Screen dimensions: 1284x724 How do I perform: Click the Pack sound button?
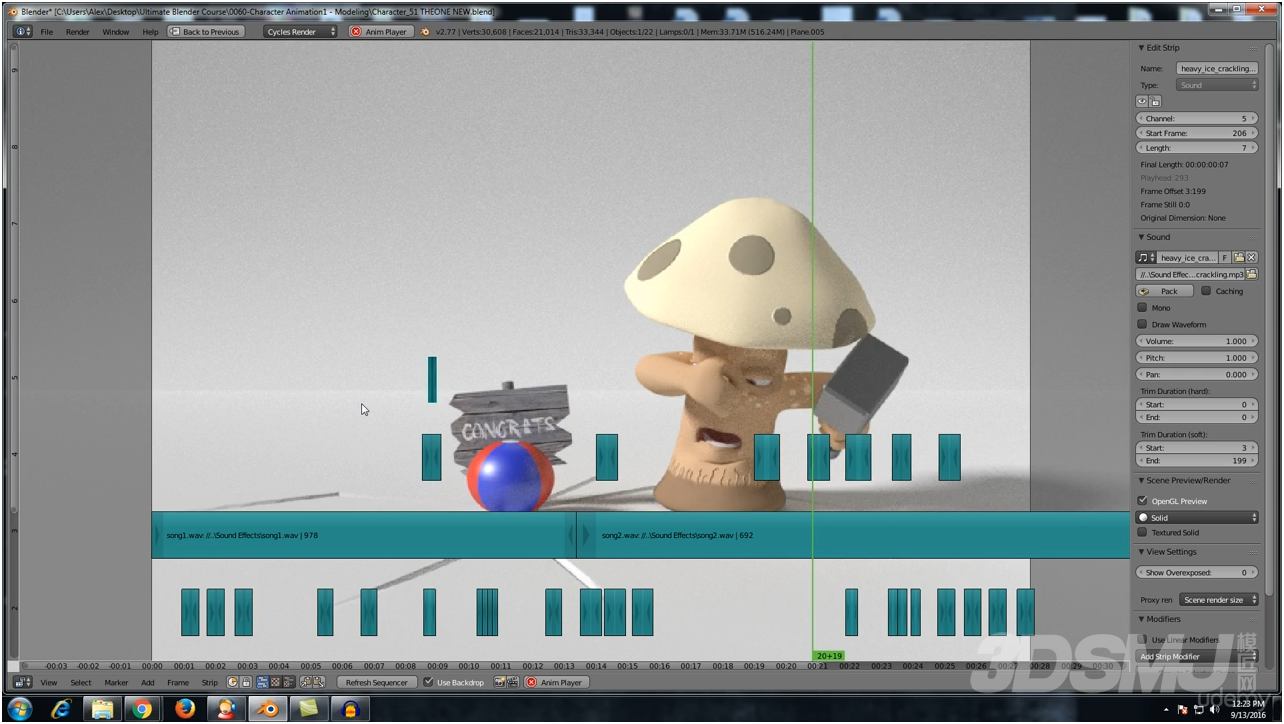pos(1164,291)
